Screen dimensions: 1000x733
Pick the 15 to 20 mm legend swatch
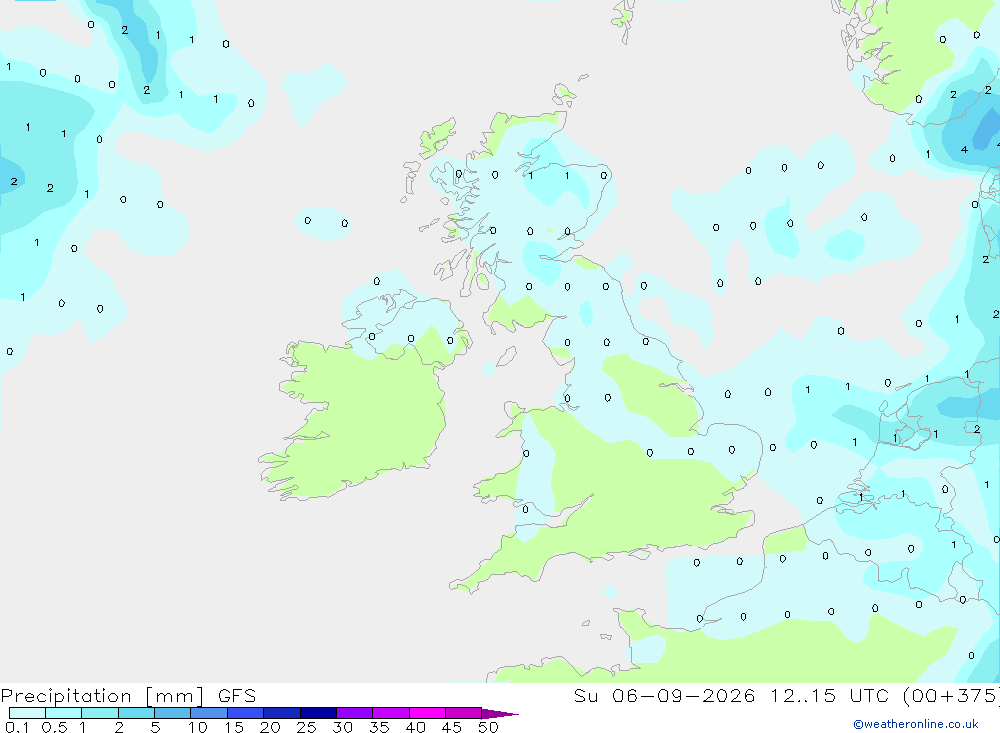pyautogui.click(x=246, y=713)
